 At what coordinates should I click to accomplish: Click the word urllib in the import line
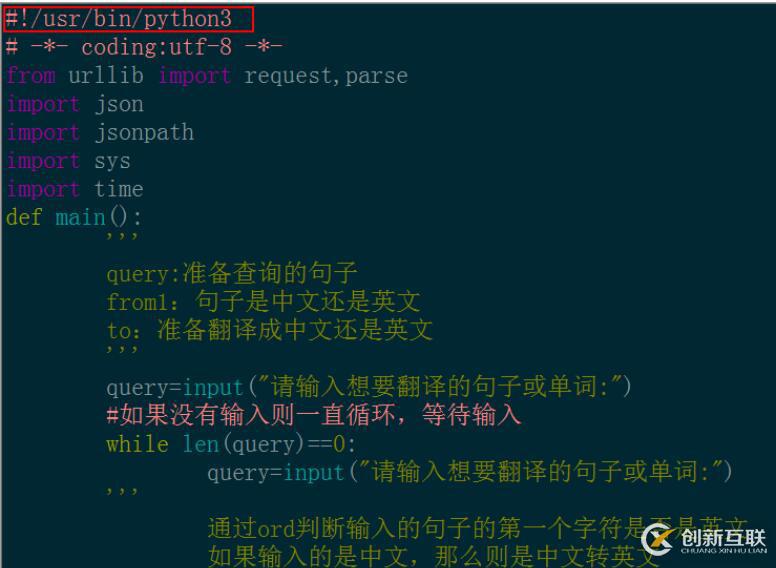(x=106, y=76)
